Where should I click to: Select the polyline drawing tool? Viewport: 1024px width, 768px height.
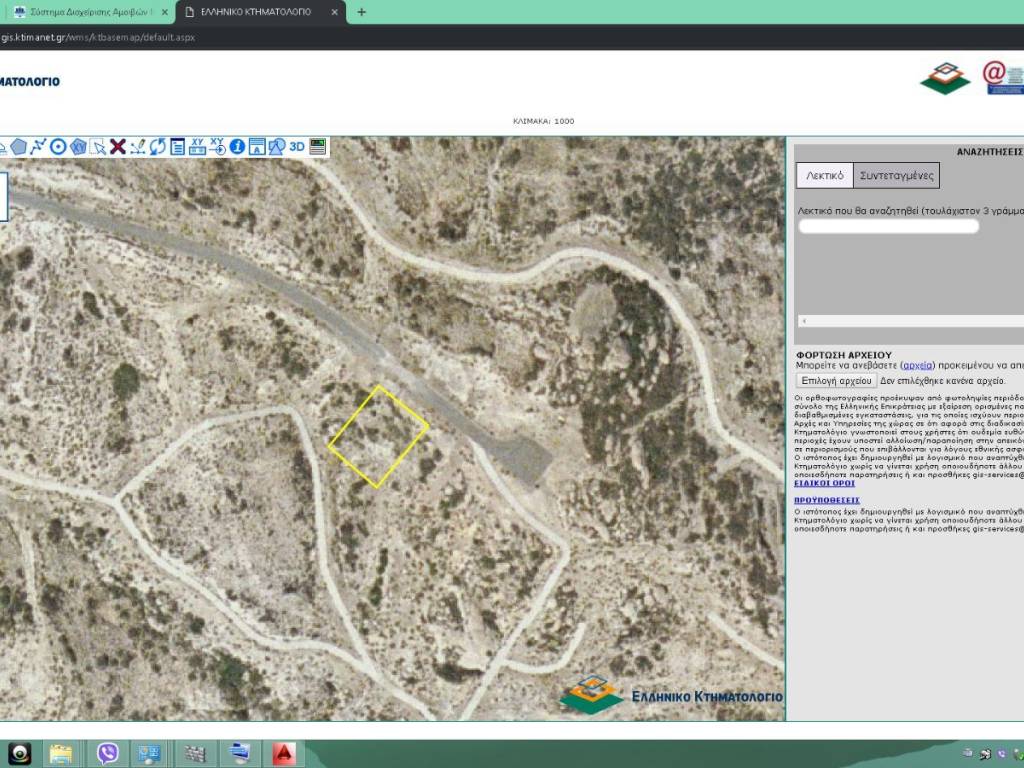click(38, 147)
